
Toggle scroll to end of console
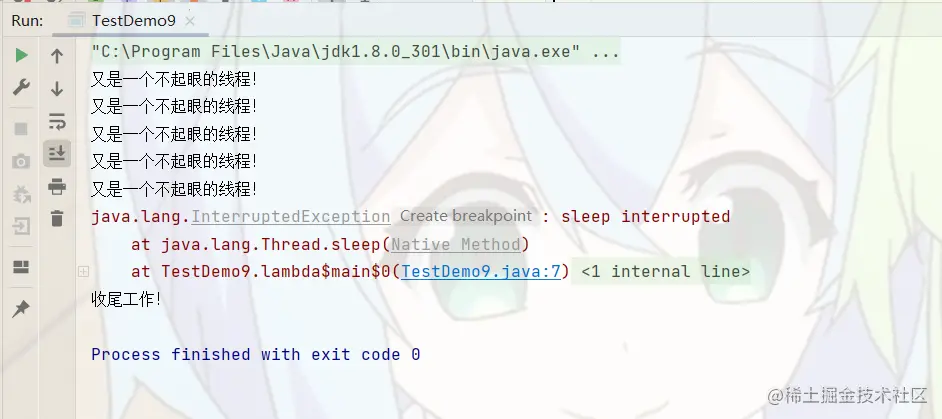pyautogui.click(x=57, y=154)
